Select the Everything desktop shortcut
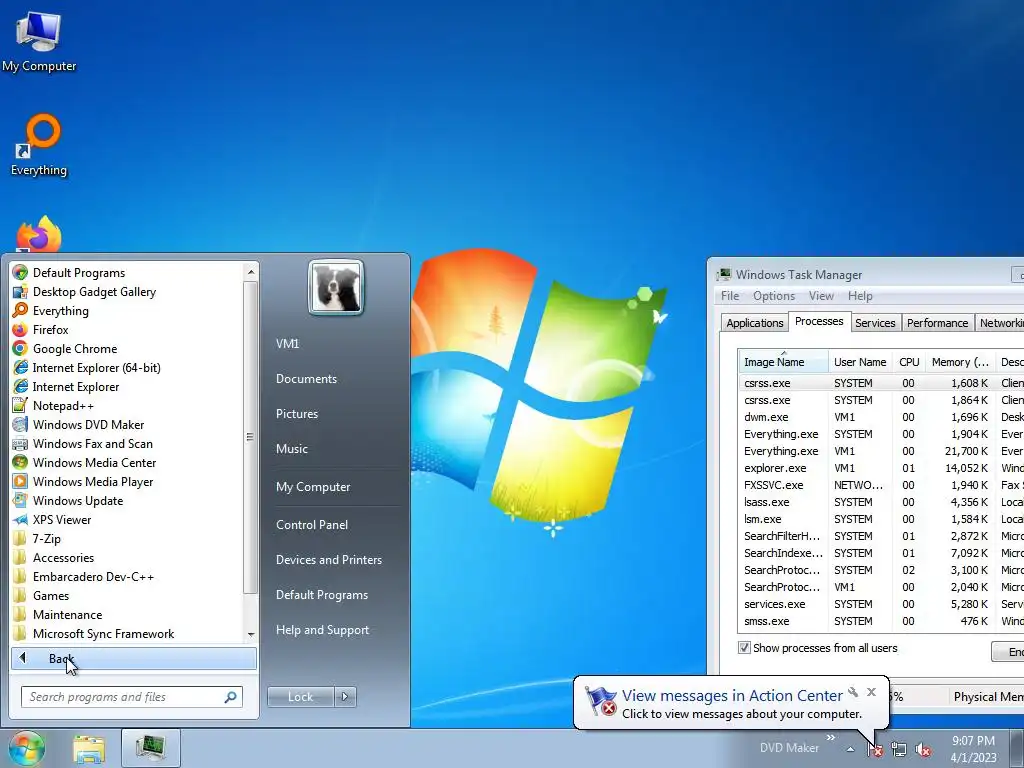This screenshot has height=768, width=1024. pos(39,145)
